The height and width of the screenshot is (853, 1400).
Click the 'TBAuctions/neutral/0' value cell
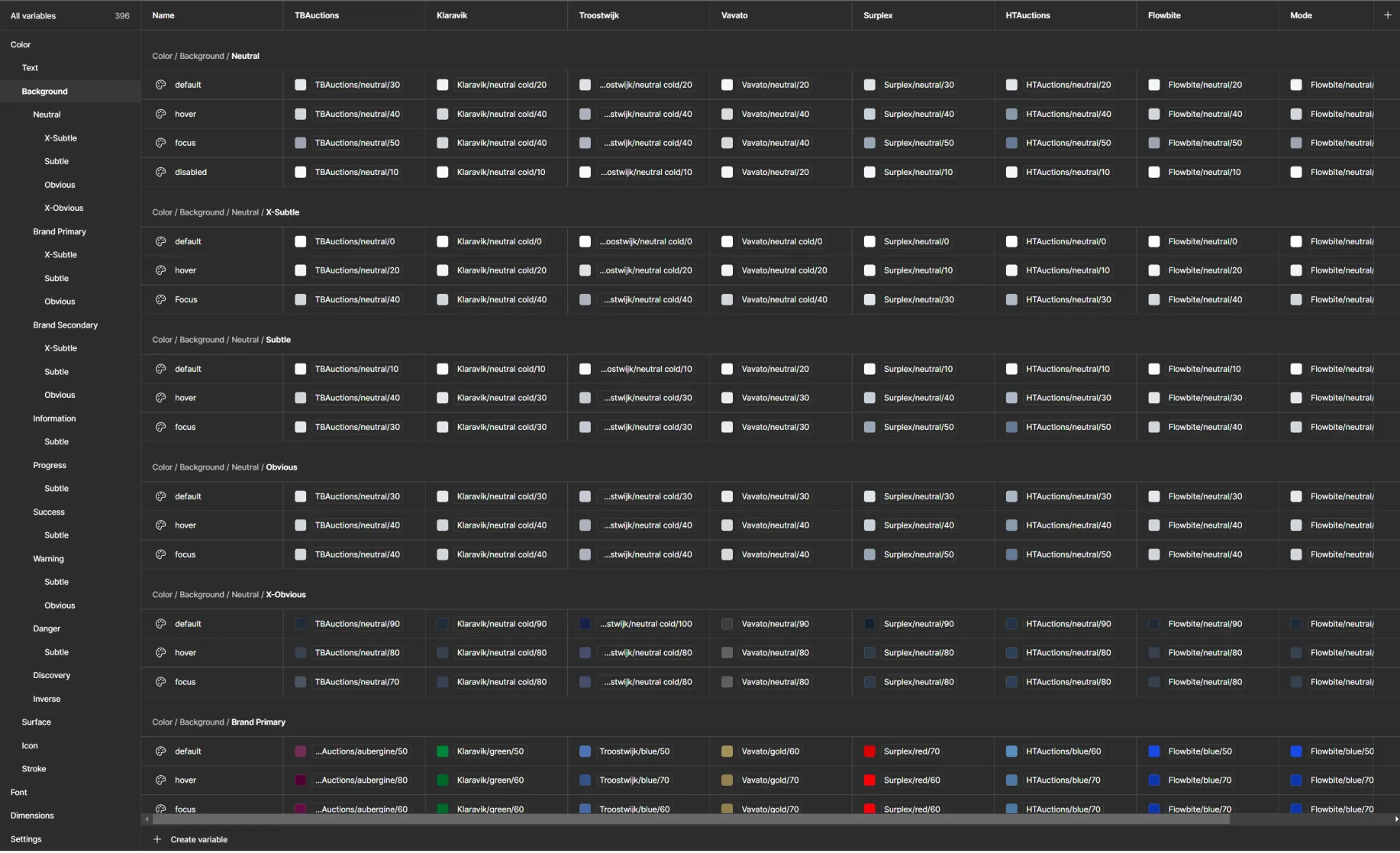[354, 241]
